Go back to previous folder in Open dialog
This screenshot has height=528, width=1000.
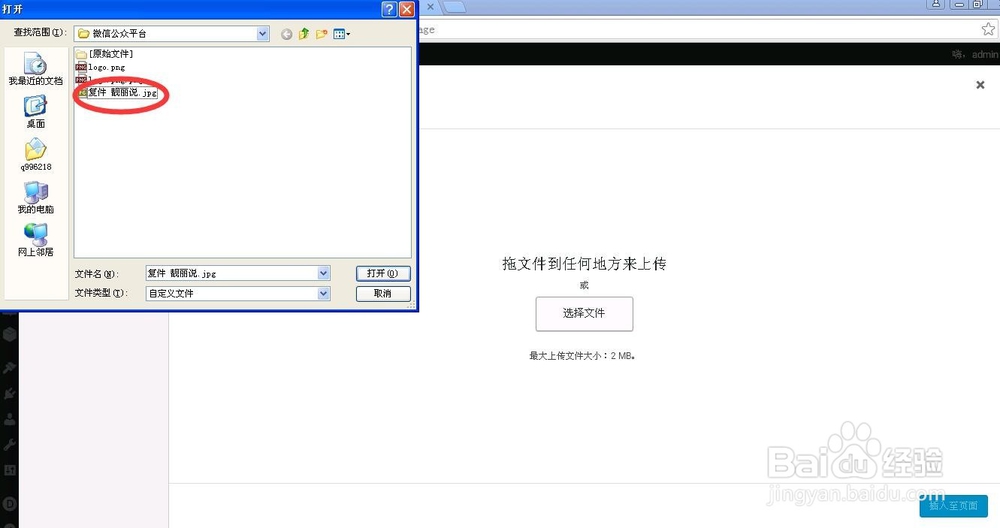click(x=286, y=34)
